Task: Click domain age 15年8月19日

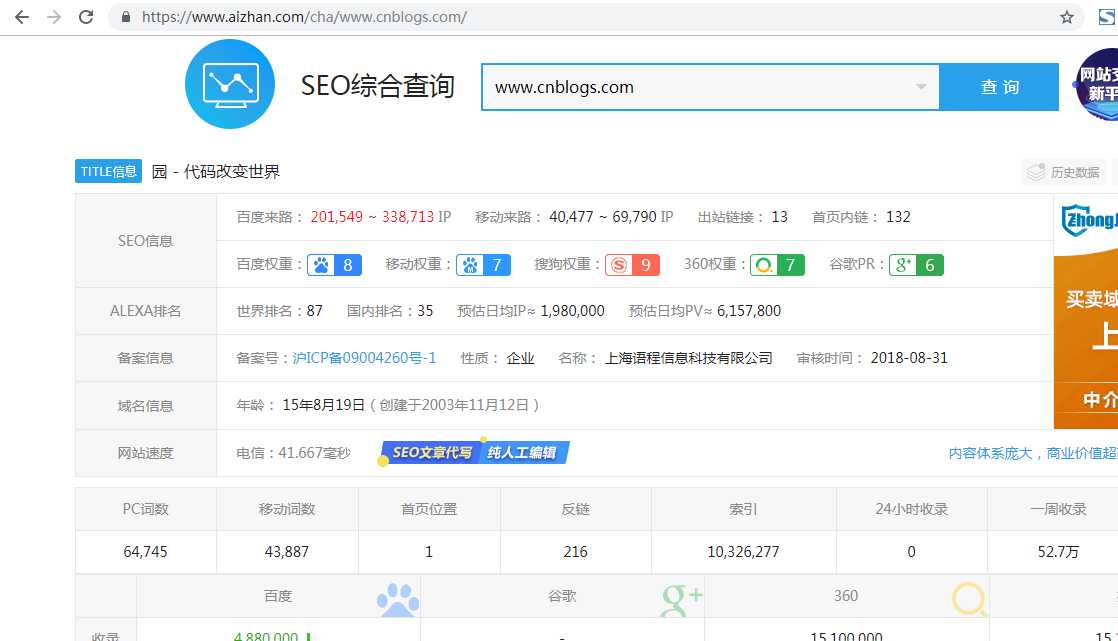Action: (x=324, y=405)
